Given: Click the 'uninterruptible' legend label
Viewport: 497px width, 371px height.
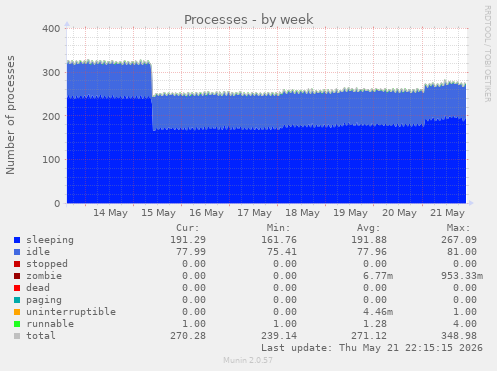Looking at the screenshot, I should tap(71, 312).
